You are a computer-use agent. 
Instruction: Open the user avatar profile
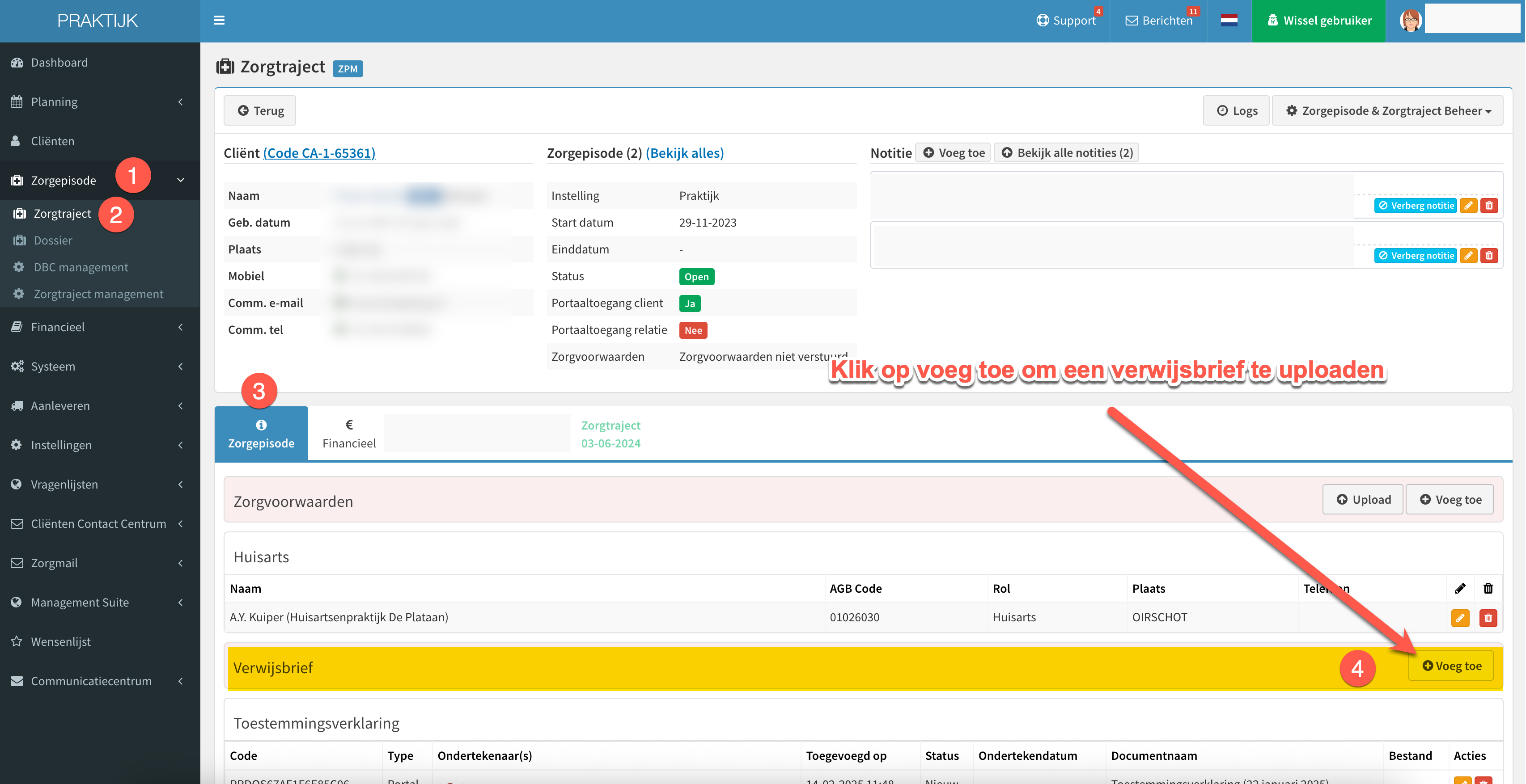click(x=1411, y=21)
